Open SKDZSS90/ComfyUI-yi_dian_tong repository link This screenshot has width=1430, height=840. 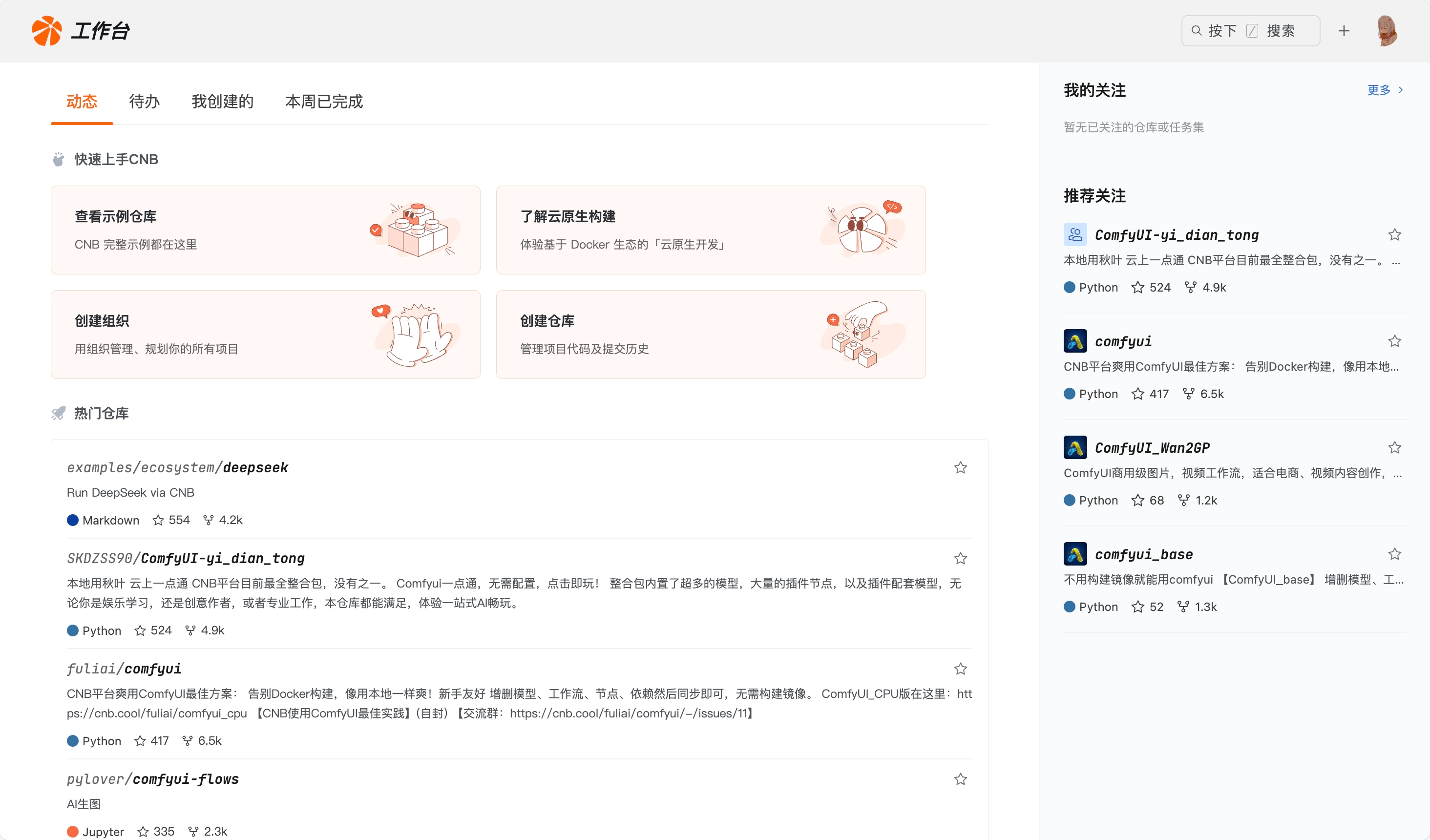186,559
